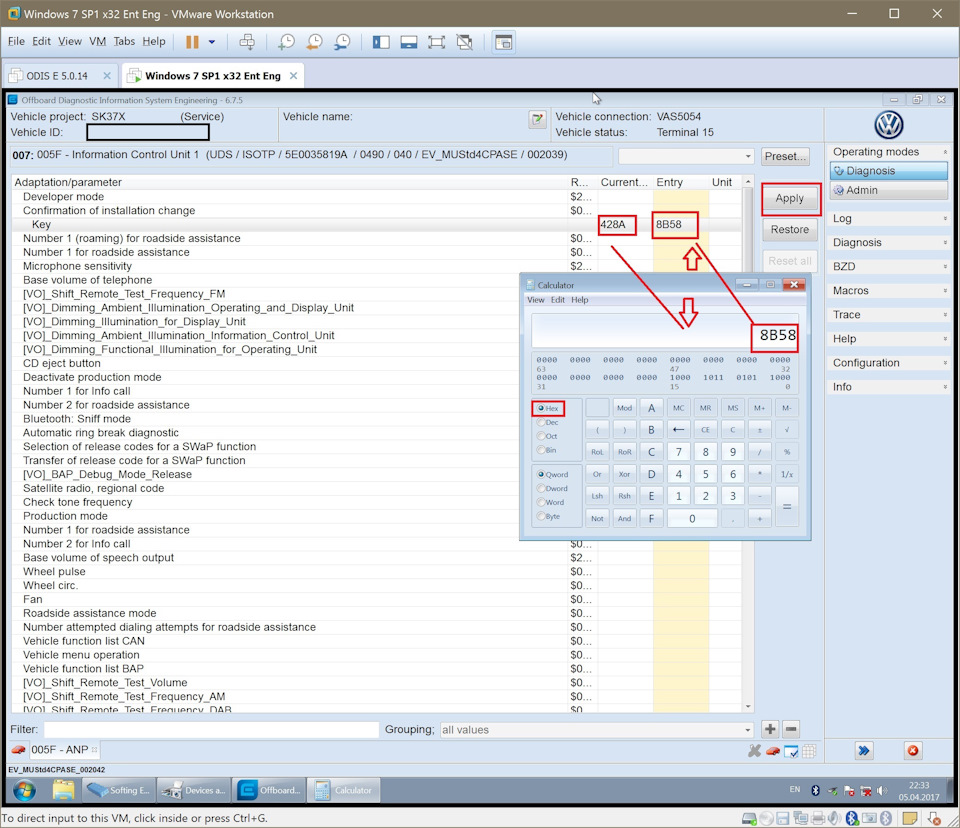Send Ctrl+Alt+Del to VM toolbar icon

point(247,42)
